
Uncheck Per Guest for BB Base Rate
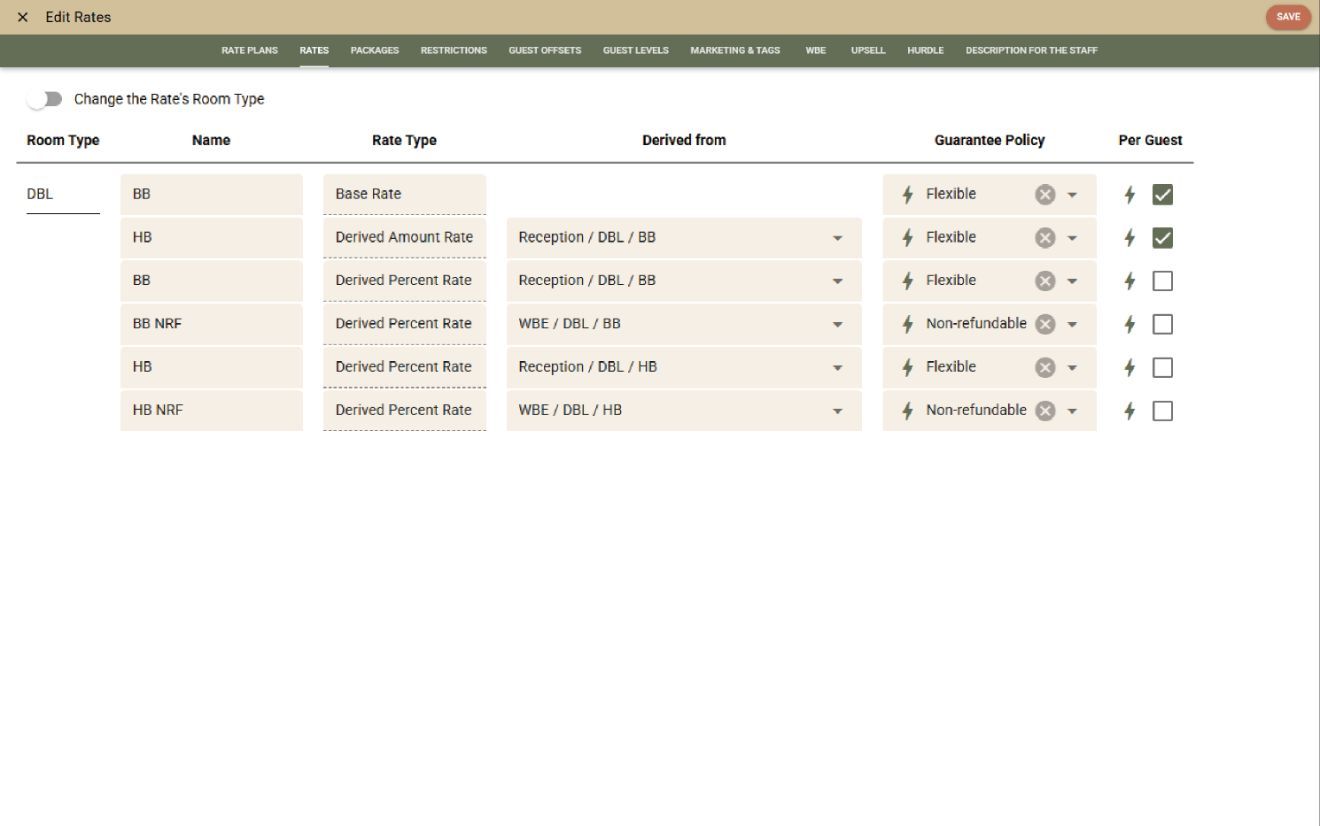1162,195
